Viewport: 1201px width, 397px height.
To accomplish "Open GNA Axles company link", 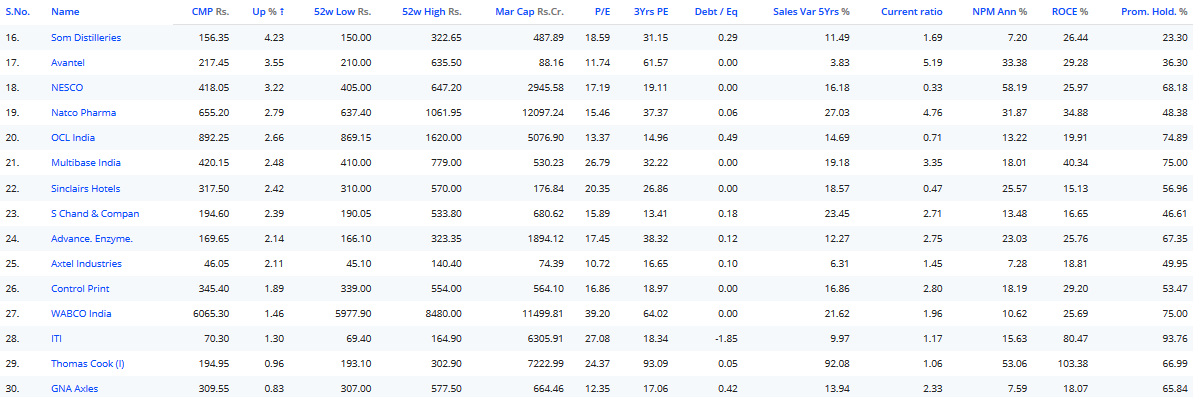I will [x=75, y=388].
